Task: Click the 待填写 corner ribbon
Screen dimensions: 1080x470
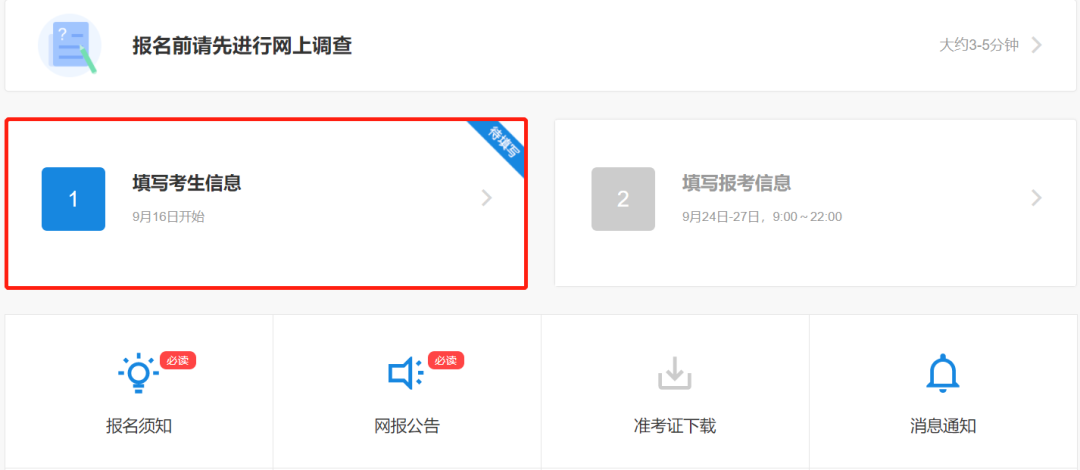Action: 502,143
